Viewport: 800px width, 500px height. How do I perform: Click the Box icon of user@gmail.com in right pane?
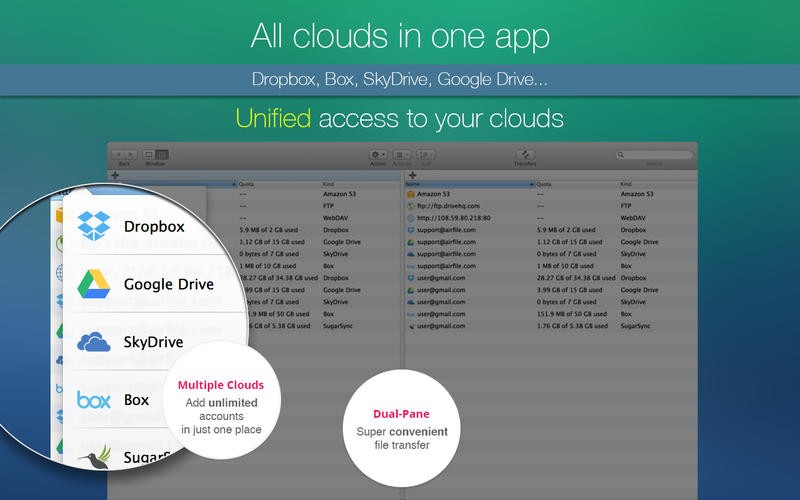[411, 314]
